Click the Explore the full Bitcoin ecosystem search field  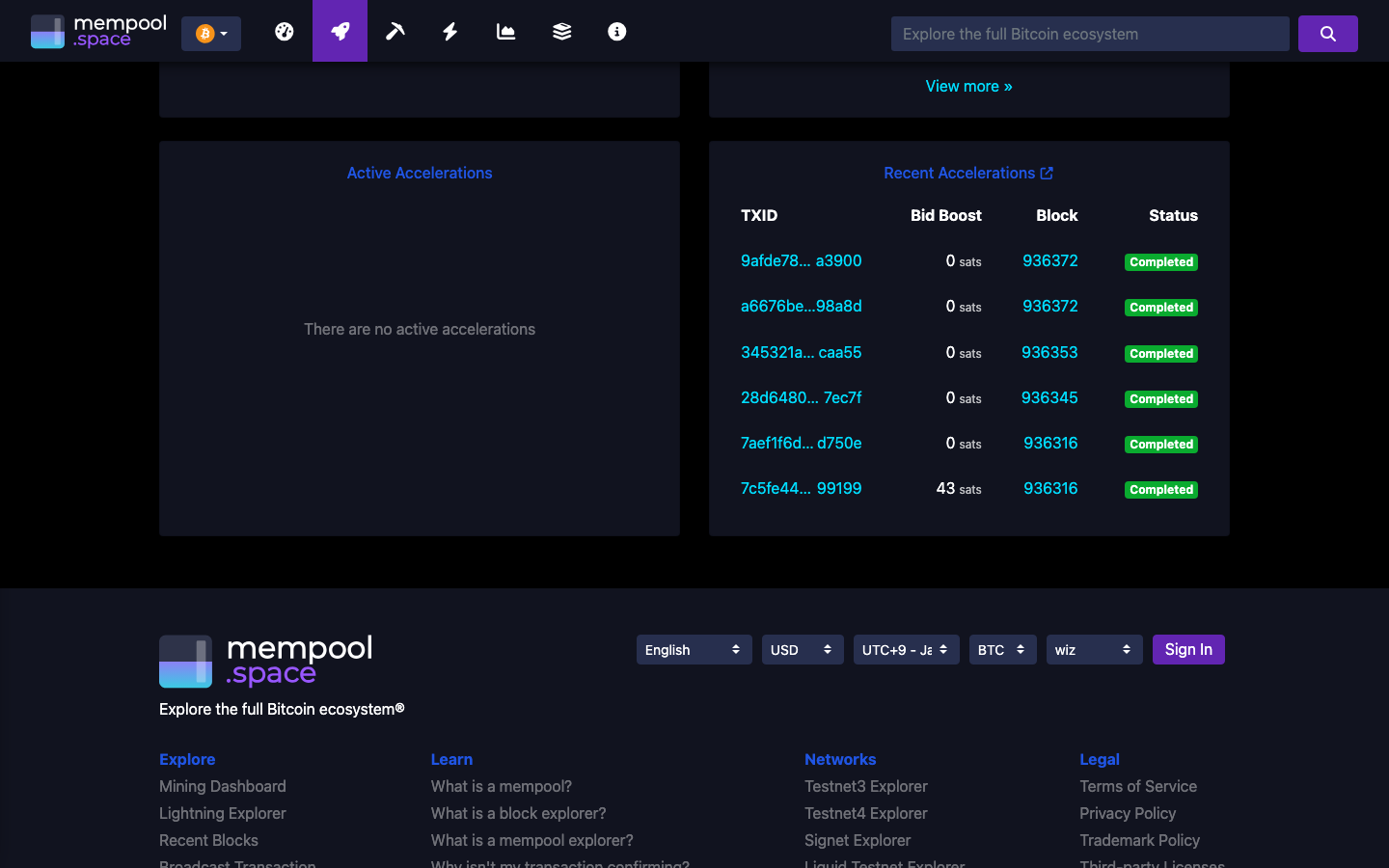(1089, 33)
